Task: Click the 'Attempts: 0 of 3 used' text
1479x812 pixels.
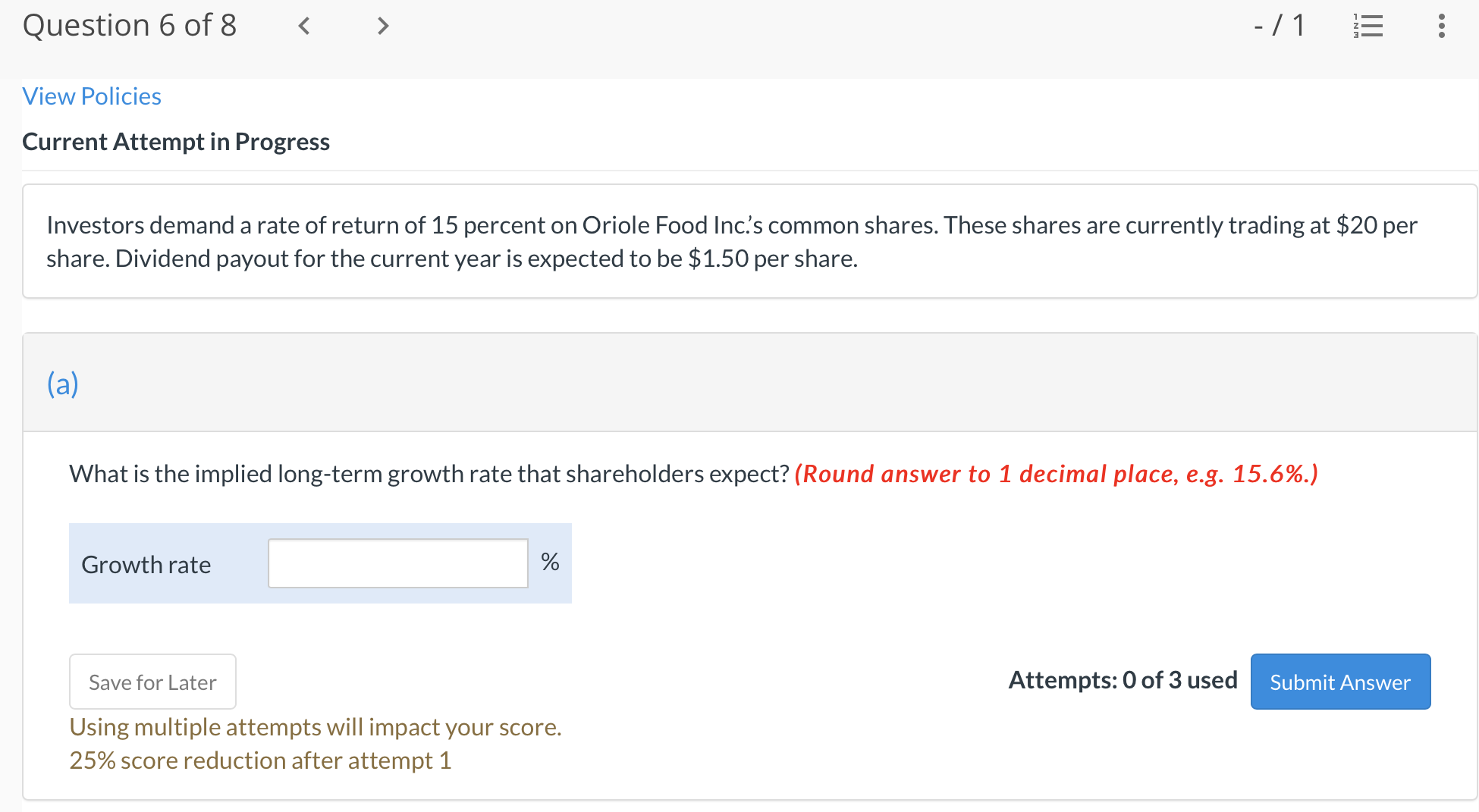Action: point(1122,680)
